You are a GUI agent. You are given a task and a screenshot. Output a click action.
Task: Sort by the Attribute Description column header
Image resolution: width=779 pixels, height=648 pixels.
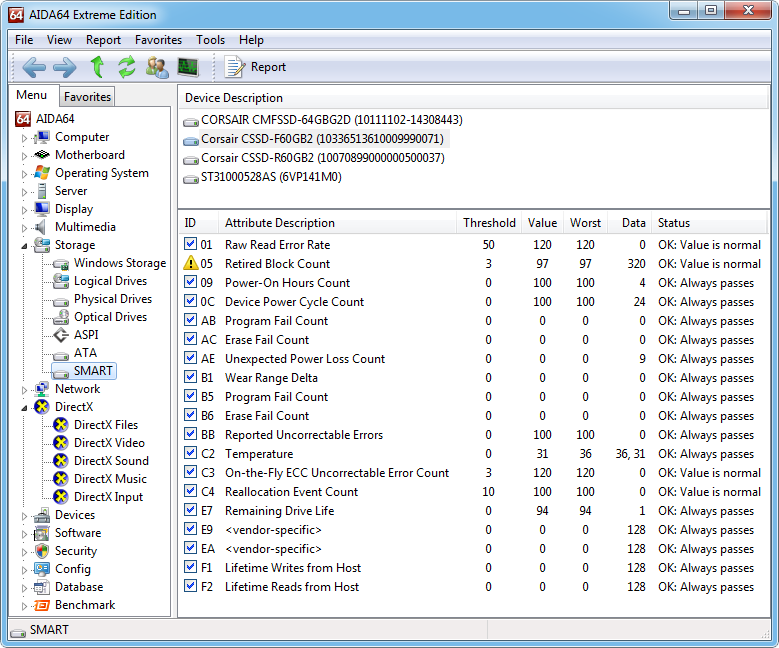(x=337, y=223)
